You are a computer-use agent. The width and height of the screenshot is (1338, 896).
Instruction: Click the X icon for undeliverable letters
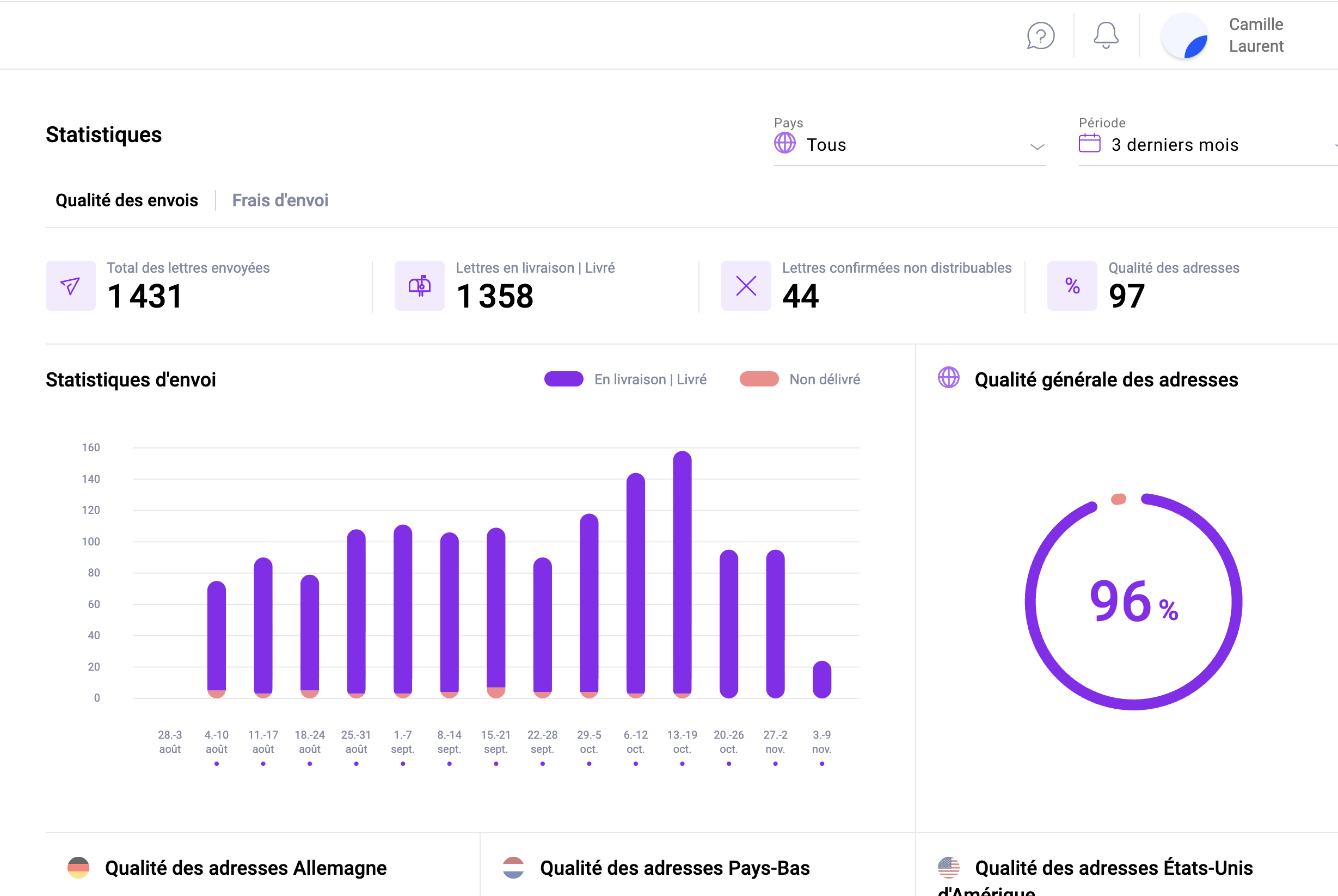[745, 286]
